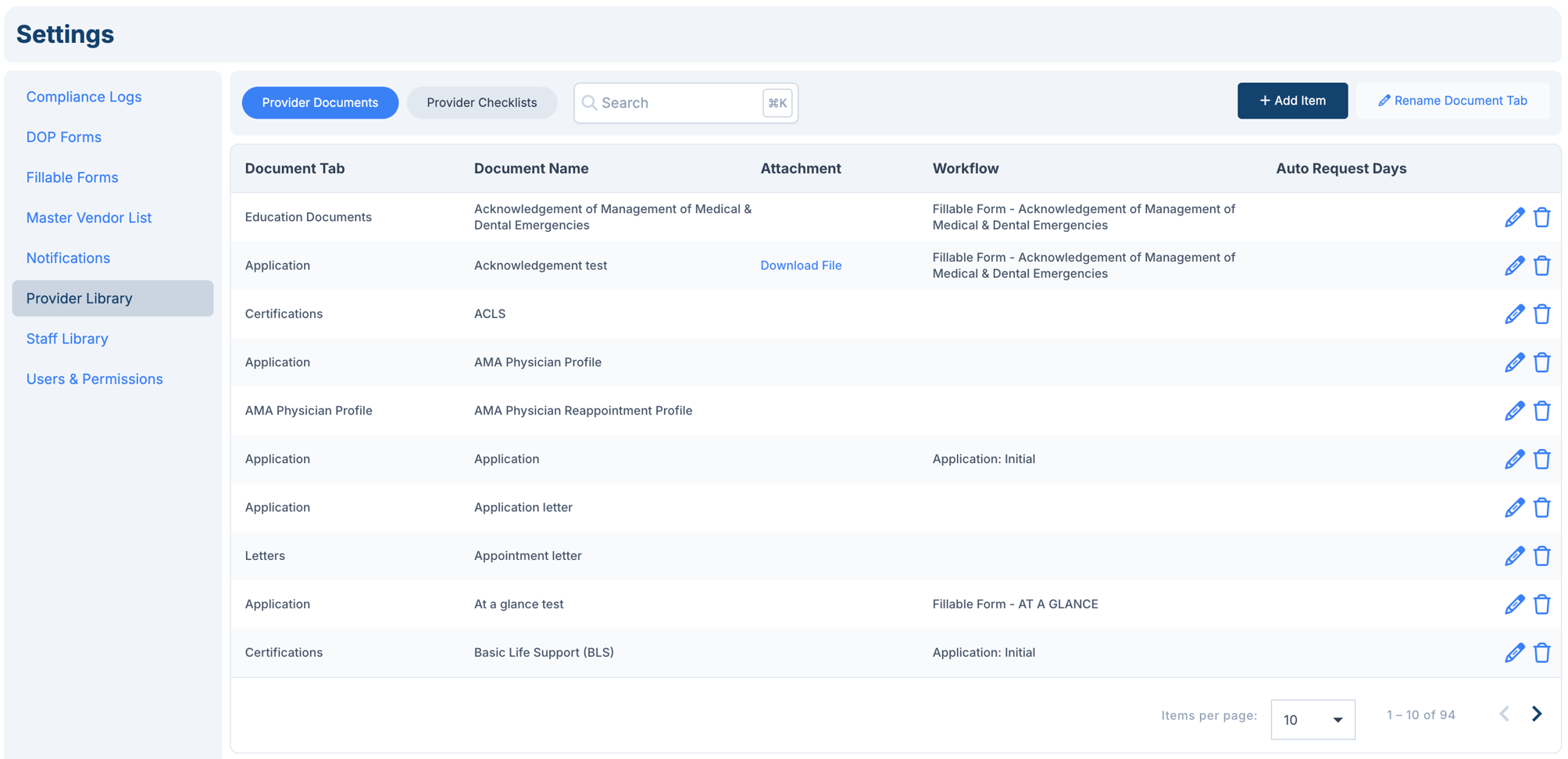
Task: Open Master Vendor List
Action: click(x=89, y=218)
